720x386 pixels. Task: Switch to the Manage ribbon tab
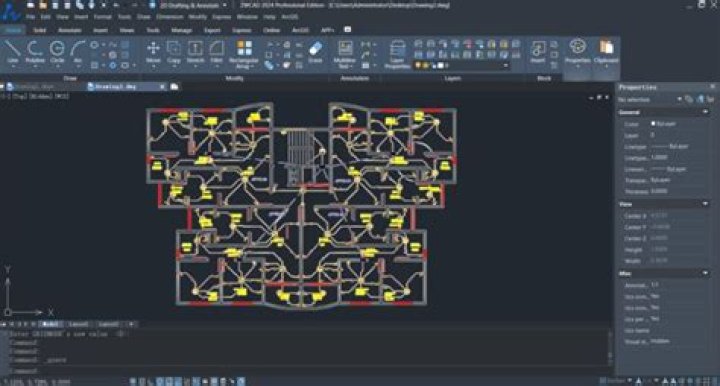pos(182,30)
